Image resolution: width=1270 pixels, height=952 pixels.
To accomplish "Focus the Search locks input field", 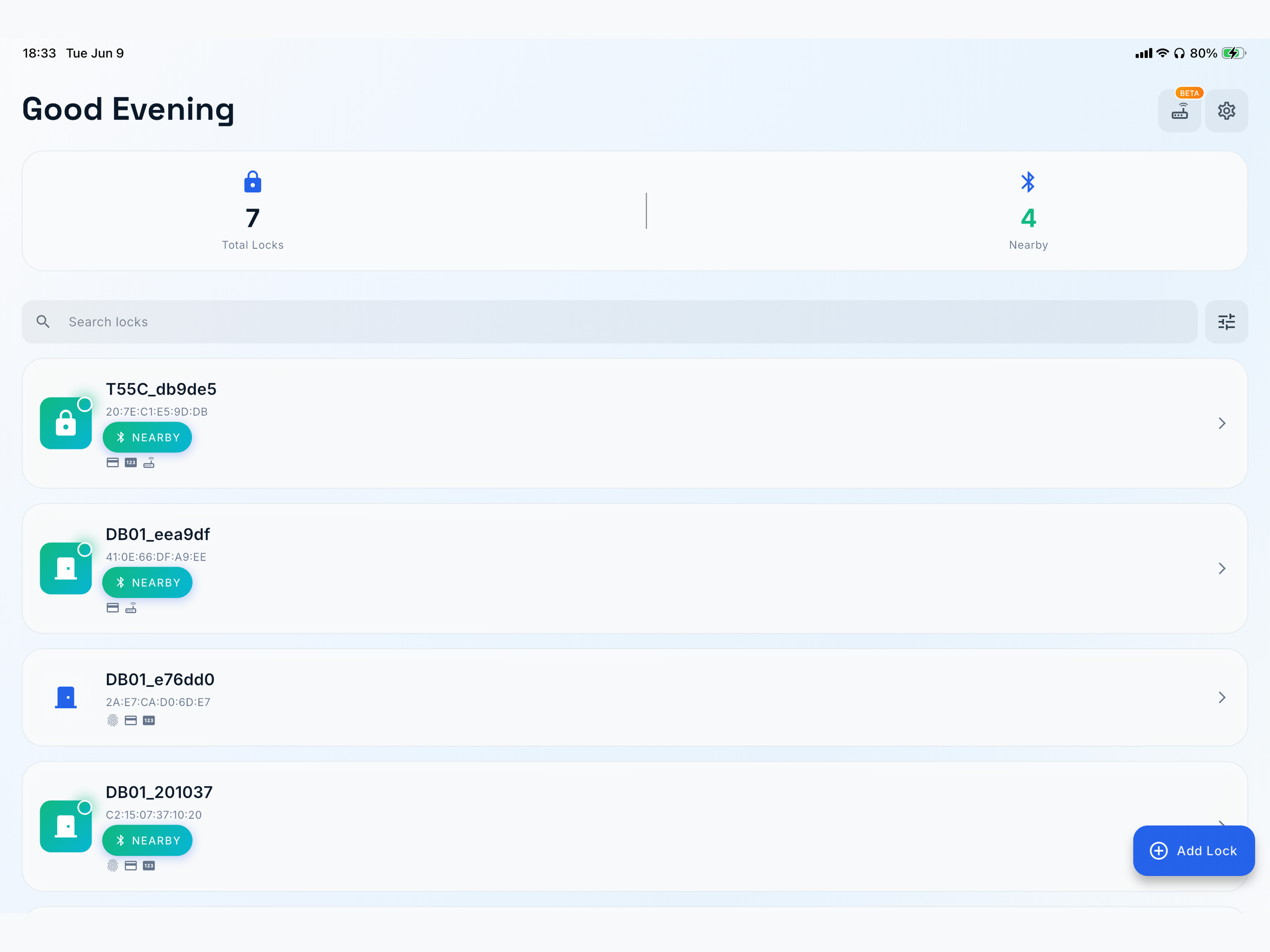I will (610, 322).
